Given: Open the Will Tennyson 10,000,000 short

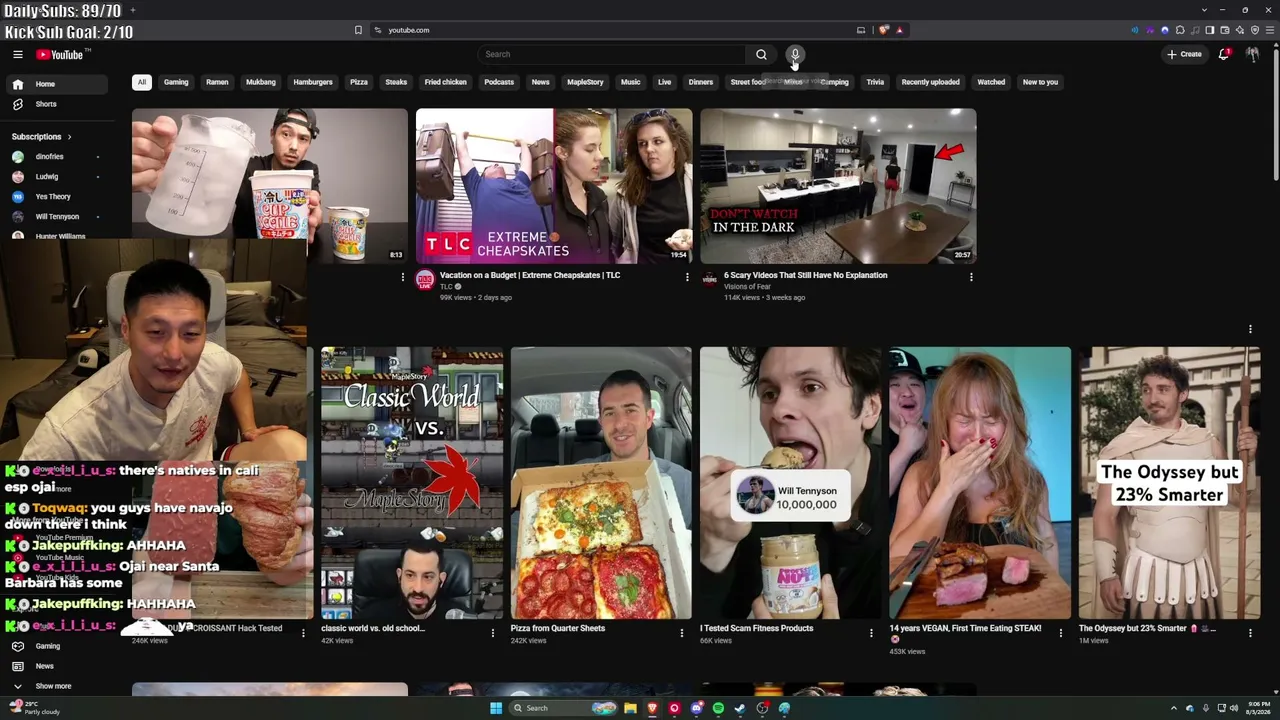Looking at the screenshot, I should pyautogui.click(x=791, y=483).
